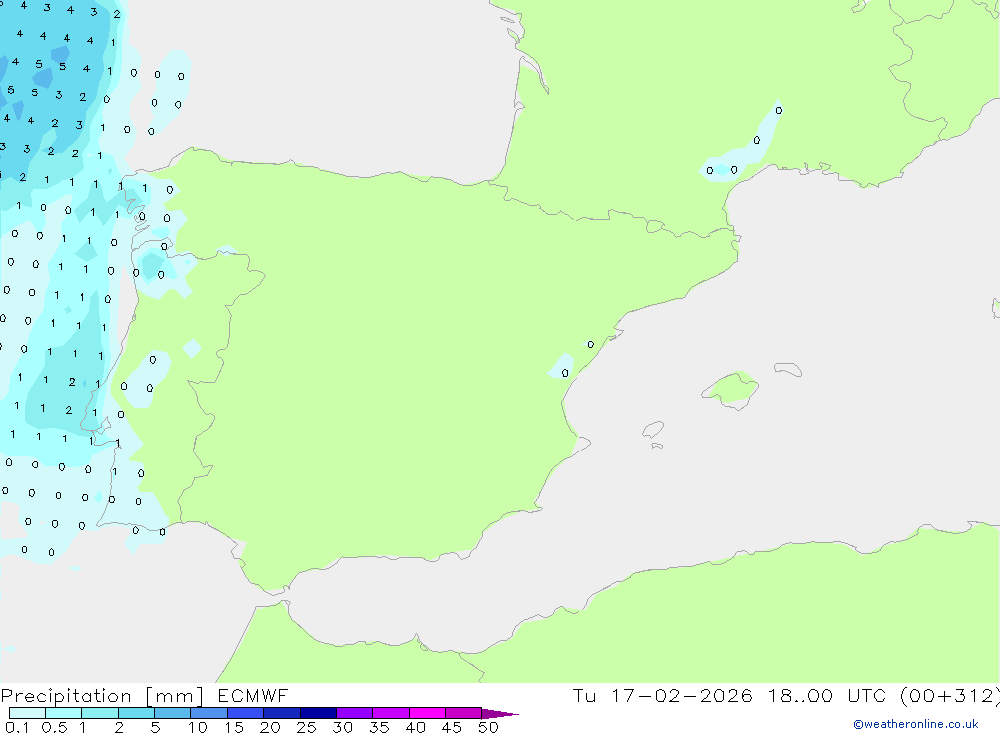Click the legend label 0.1
Image resolution: width=1000 pixels, height=733 pixels.
(17, 727)
